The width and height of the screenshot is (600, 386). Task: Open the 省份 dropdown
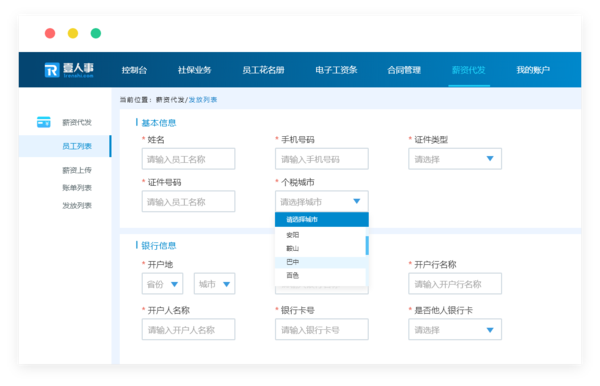pos(162,284)
